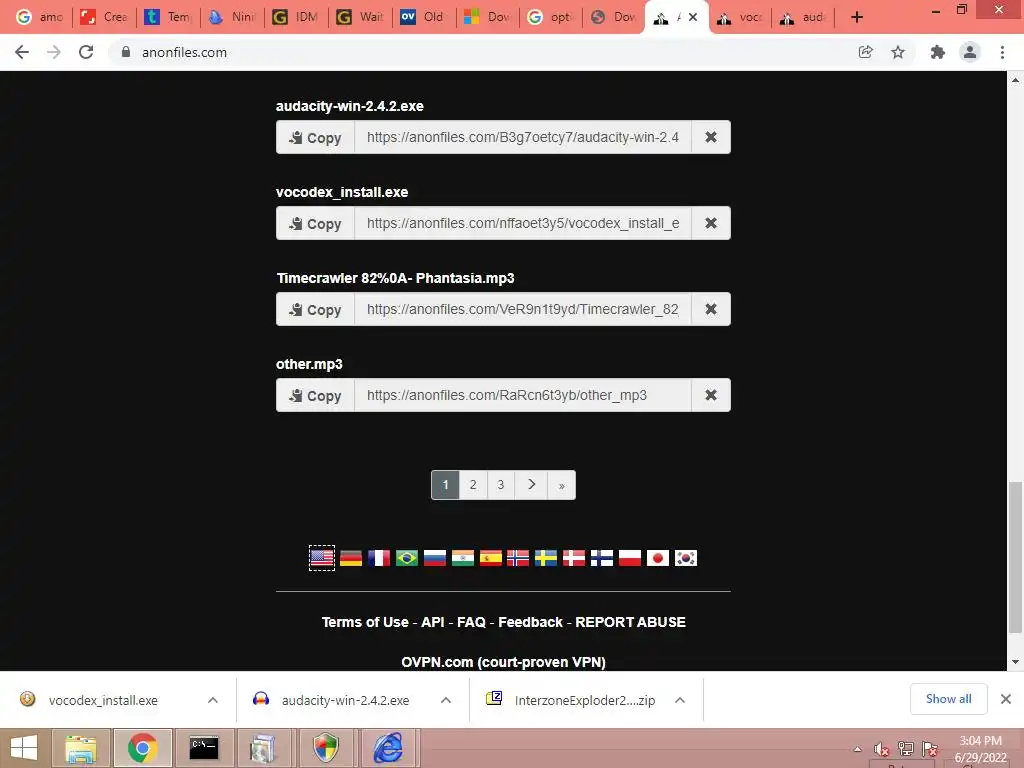Remove vocodex_install.exe entry with X
Image resolution: width=1024 pixels, height=768 pixels.
(711, 223)
